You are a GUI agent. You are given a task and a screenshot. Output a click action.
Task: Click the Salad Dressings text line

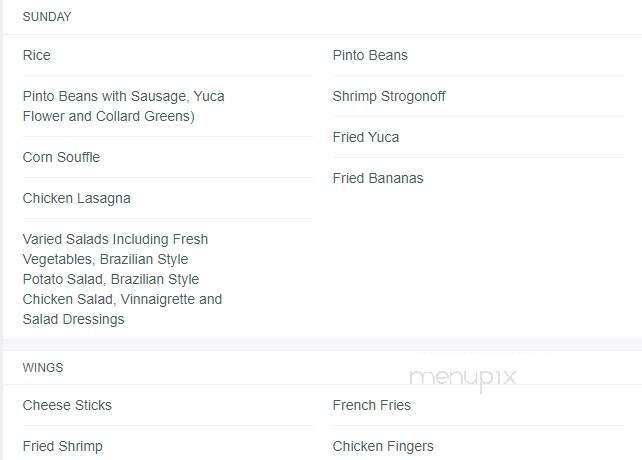click(74, 320)
